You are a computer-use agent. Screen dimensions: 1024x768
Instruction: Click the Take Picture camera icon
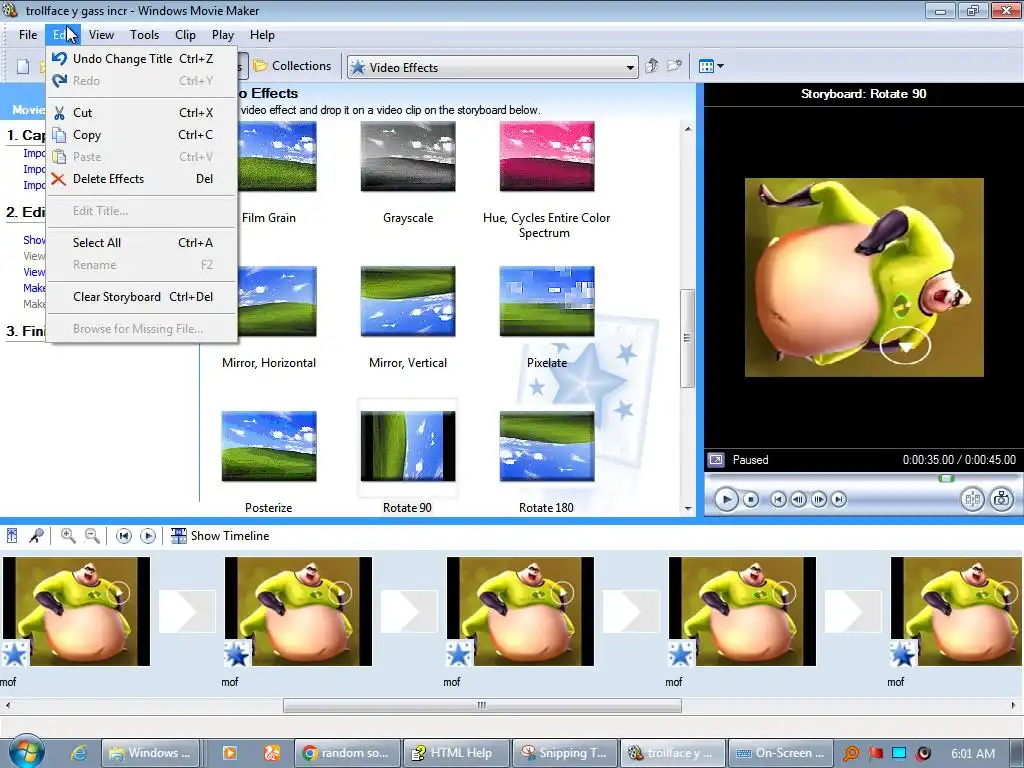(1002, 500)
